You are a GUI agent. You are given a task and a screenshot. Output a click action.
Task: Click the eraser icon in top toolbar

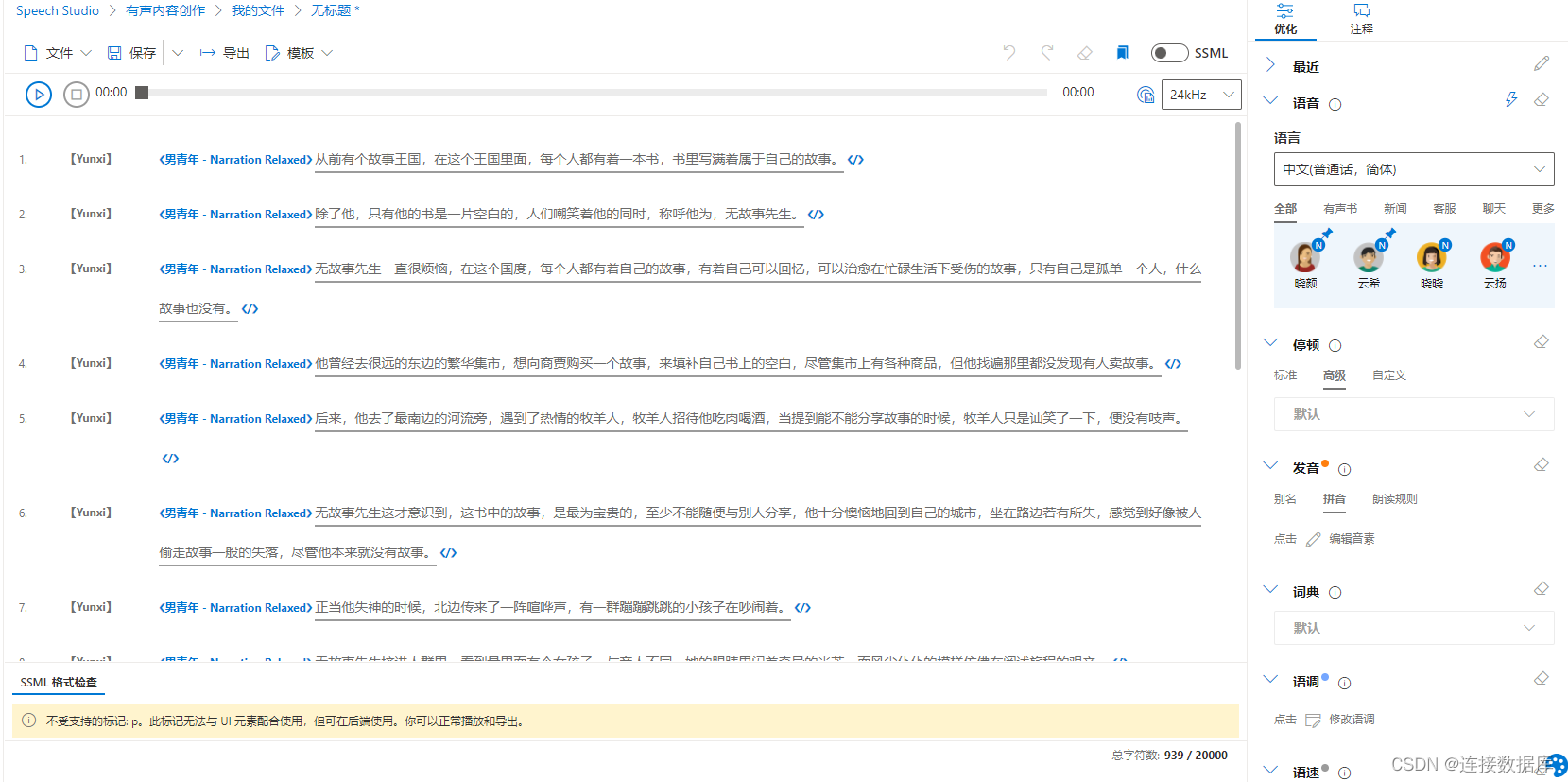1085,53
